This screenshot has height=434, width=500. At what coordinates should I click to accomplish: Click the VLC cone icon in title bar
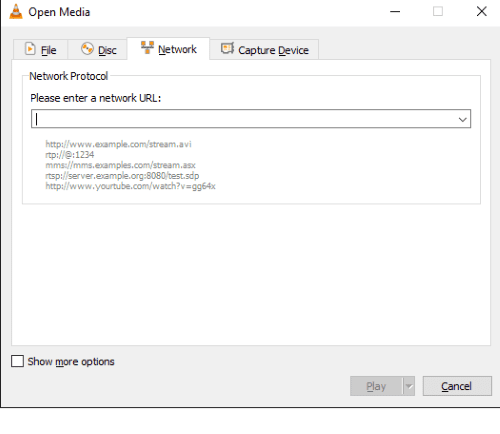point(15,11)
